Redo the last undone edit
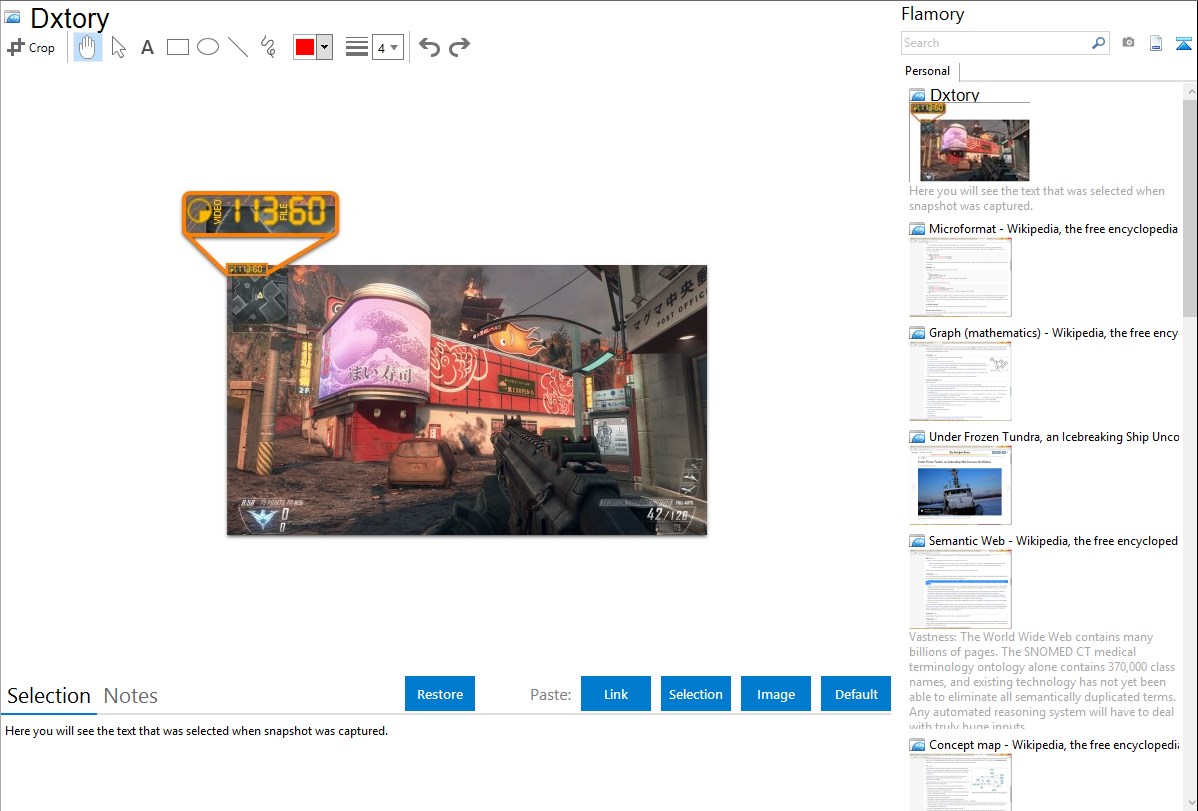 (459, 47)
